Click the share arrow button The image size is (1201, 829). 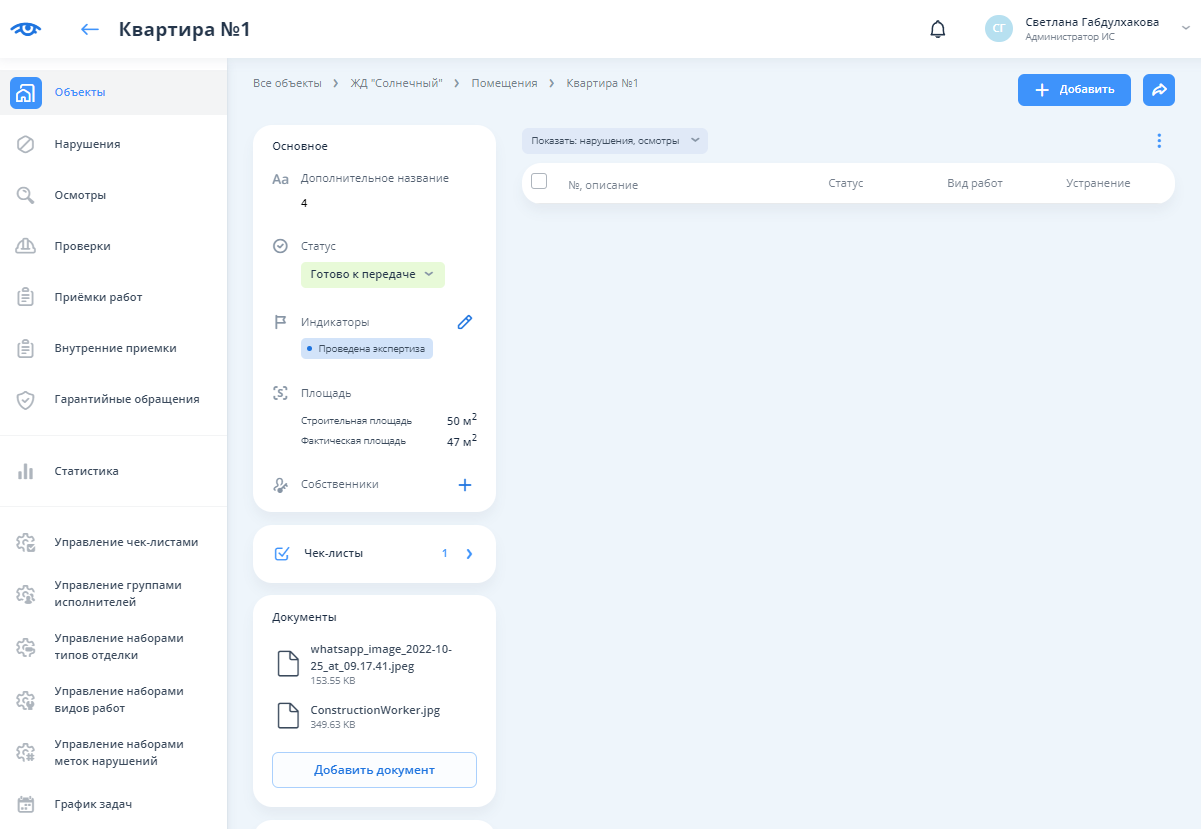click(x=1158, y=90)
